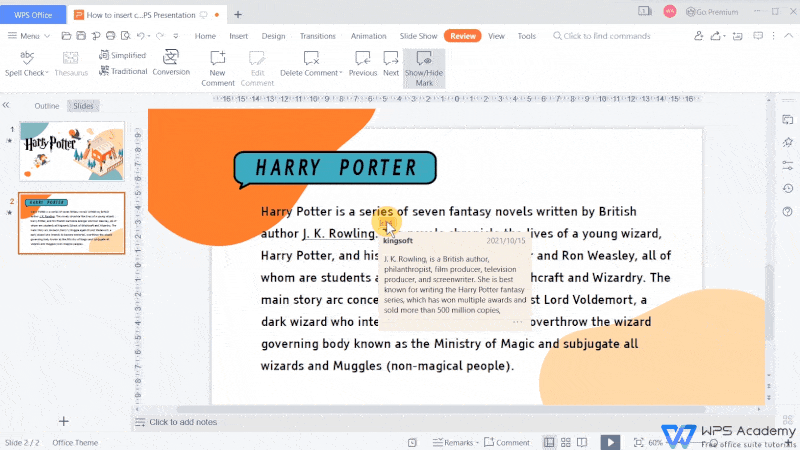Switch to the Insert tab

pos(238,36)
